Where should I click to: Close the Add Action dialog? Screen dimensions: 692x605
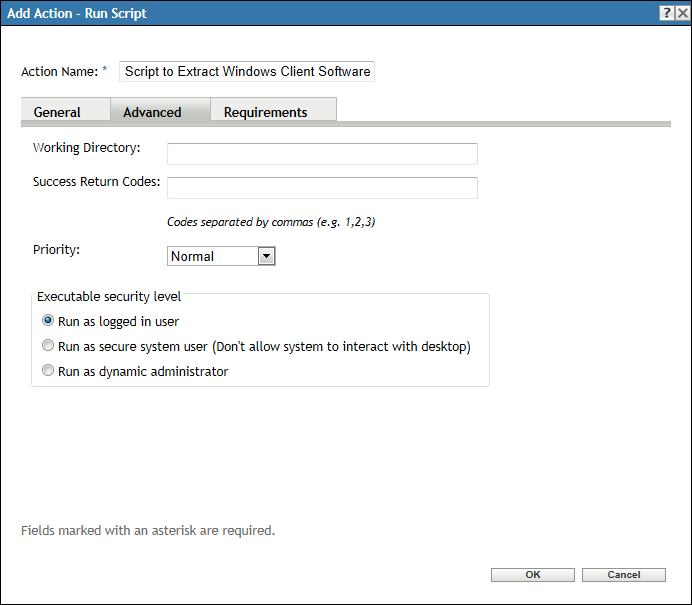point(682,13)
